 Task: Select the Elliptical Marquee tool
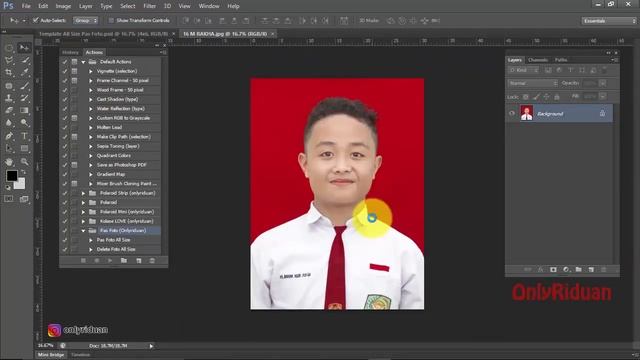click(x=9, y=48)
